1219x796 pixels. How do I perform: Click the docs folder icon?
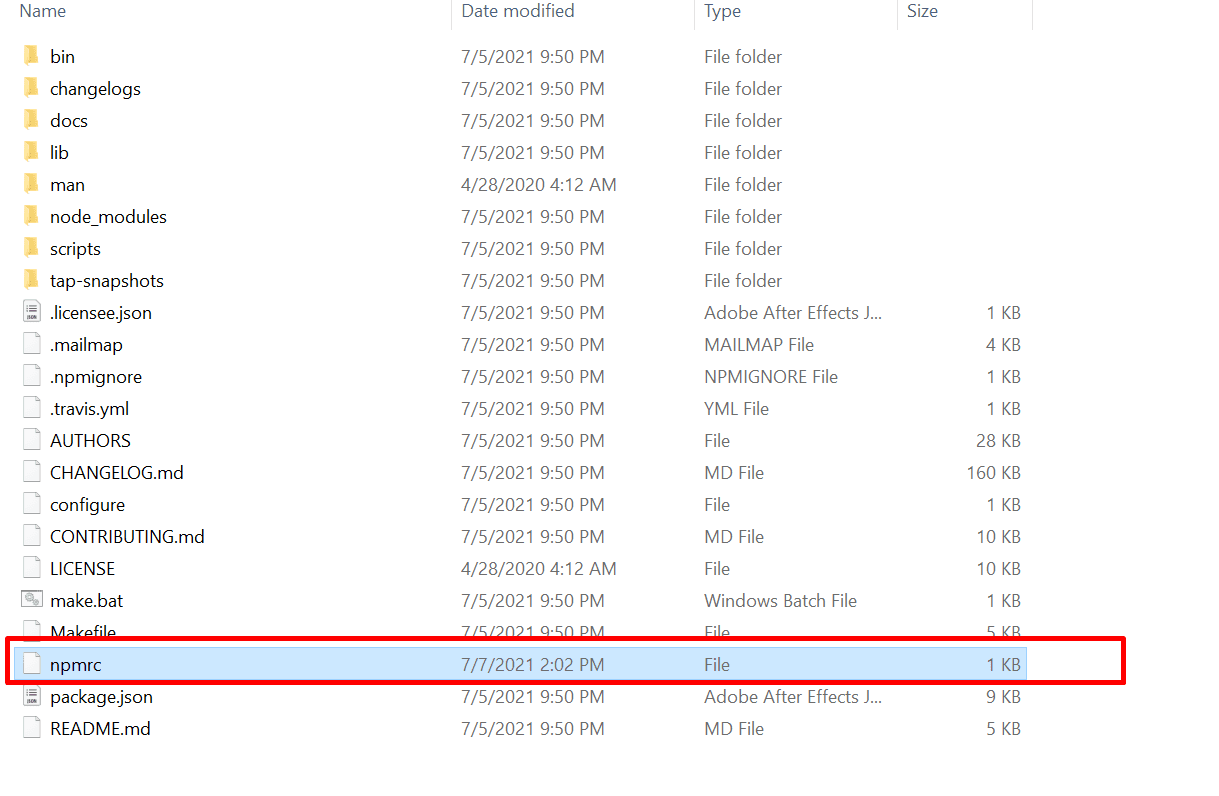pyautogui.click(x=31, y=120)
